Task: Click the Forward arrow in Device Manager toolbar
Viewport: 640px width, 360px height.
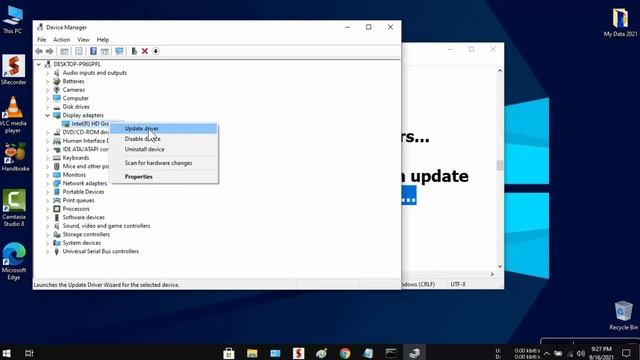Action: point(49,51)
